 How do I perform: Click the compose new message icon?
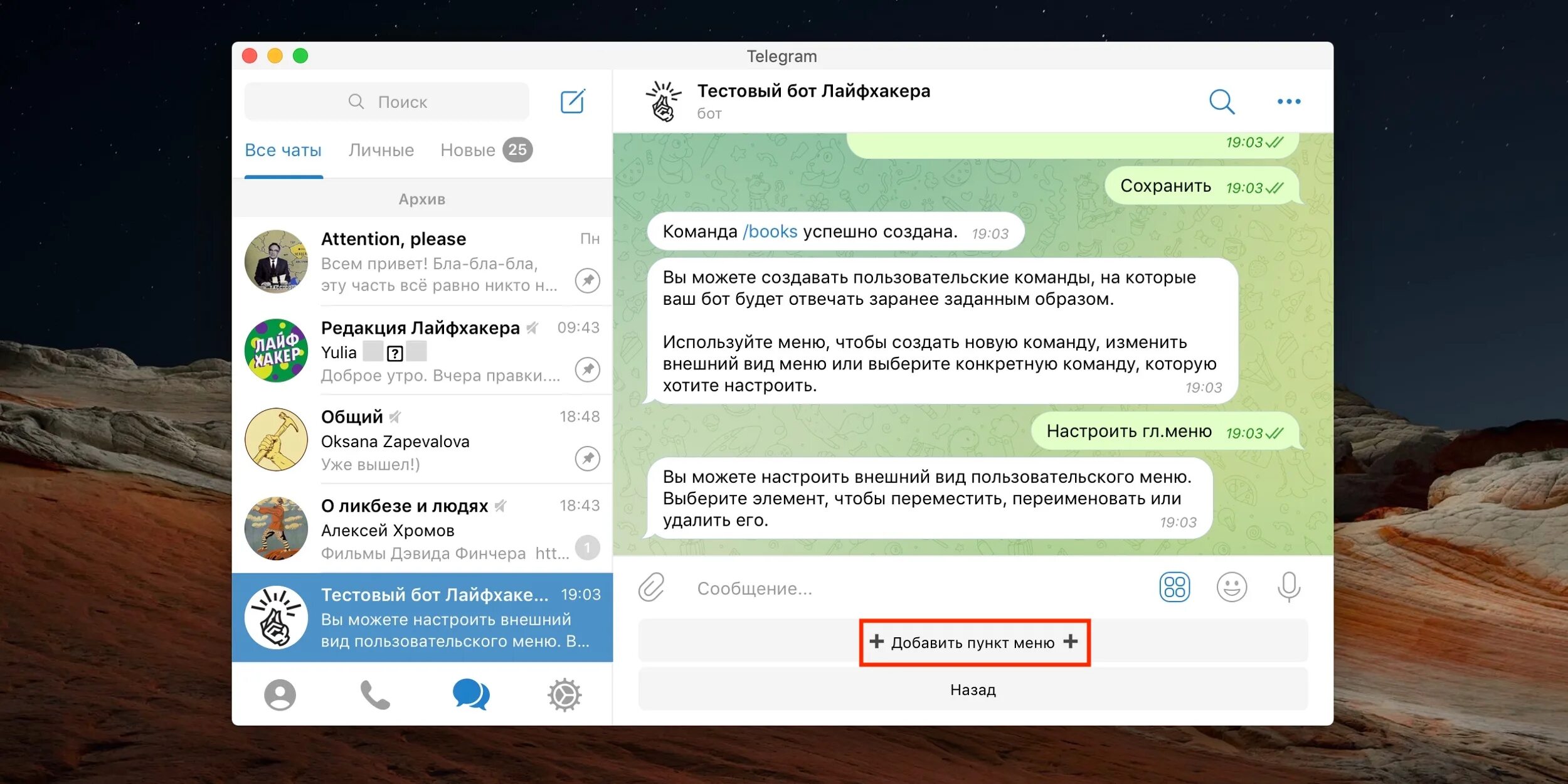[572, 102]
